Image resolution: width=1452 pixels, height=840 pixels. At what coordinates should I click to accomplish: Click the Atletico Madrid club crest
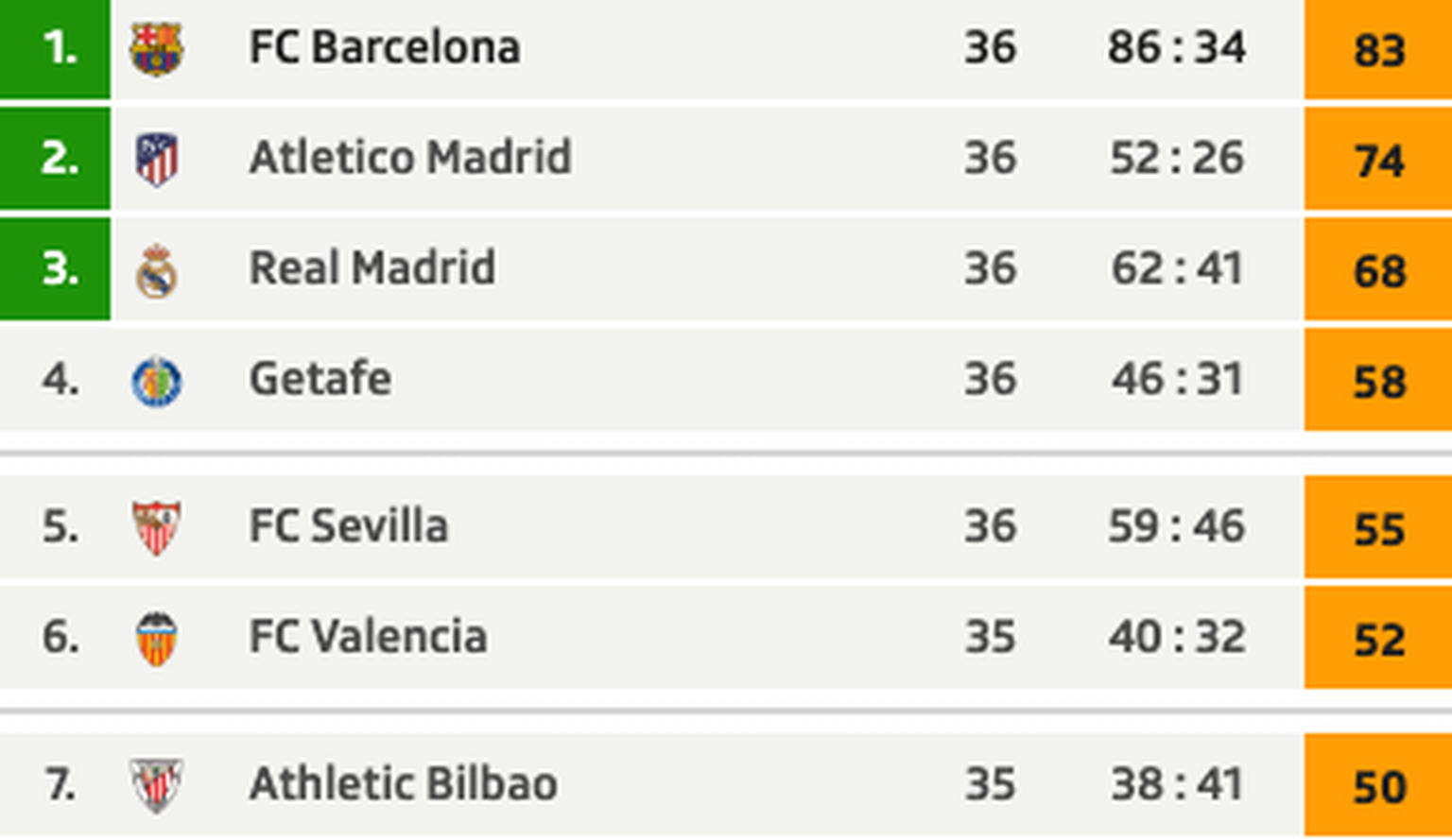(x=156, y=159)
